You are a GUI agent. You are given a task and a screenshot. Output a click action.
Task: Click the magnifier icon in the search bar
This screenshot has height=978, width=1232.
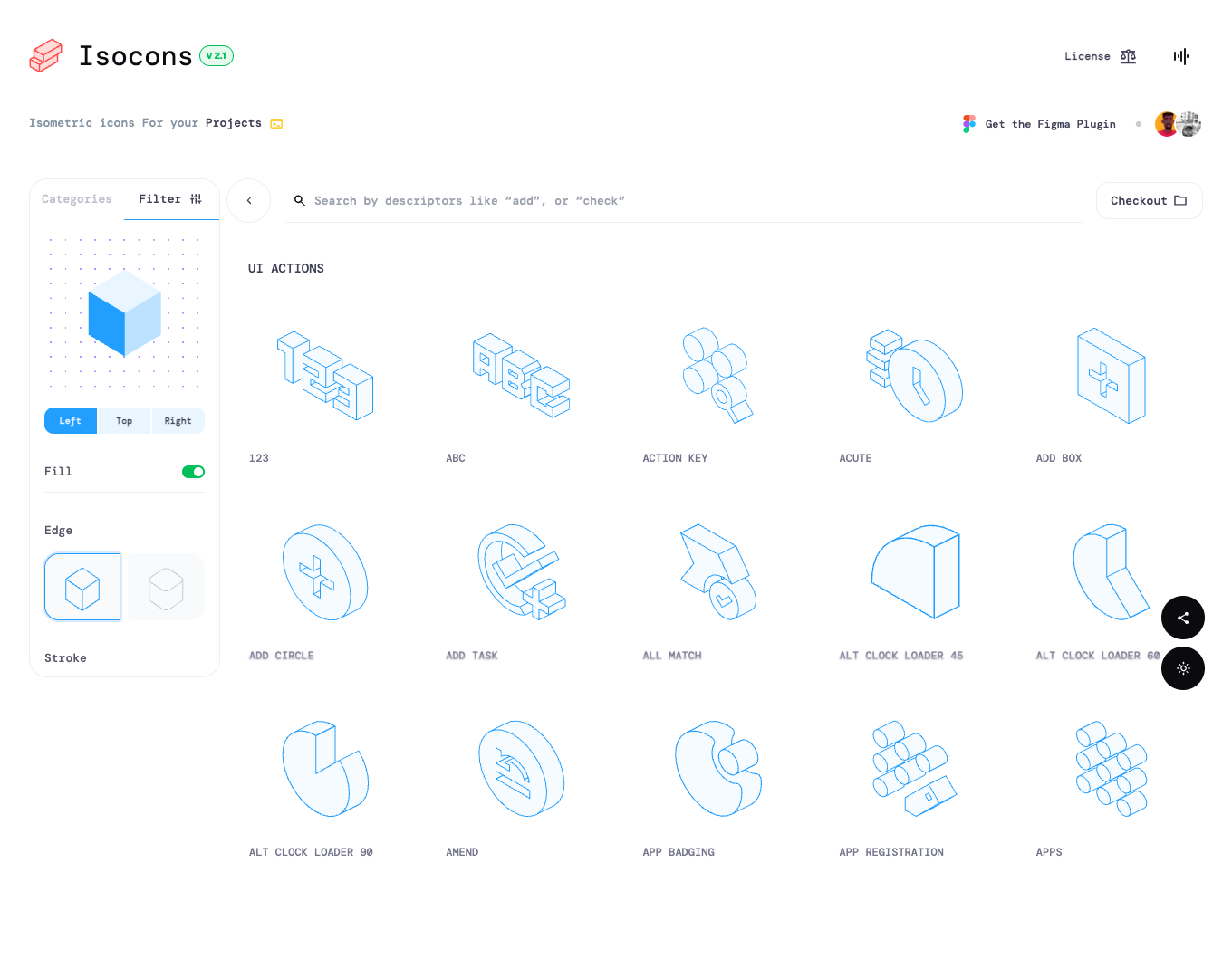point(300,200)
